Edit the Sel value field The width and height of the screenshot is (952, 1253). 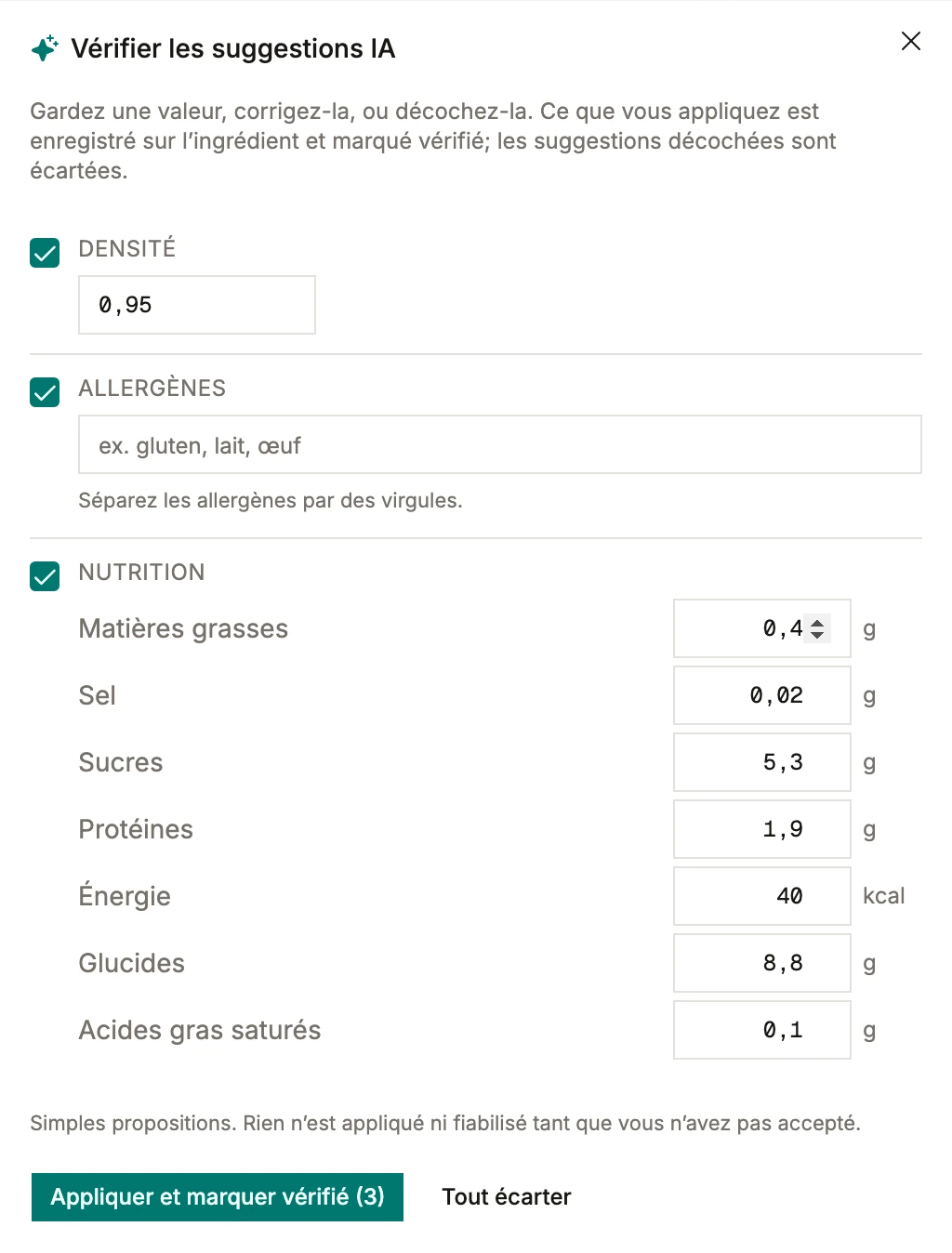[x=762, y=695]
